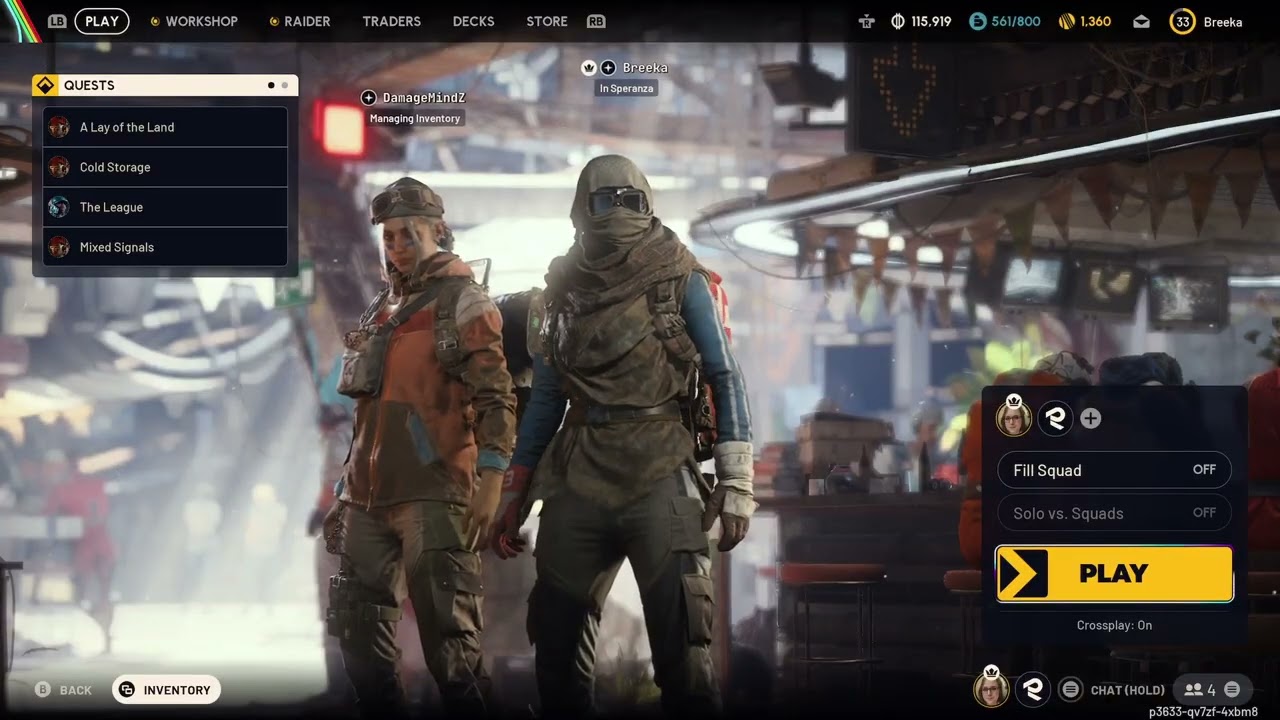This screenshot has width=1280, height=720.
Task: Click the teal stash icon beside 561/800
Action: tap(978, 21)
